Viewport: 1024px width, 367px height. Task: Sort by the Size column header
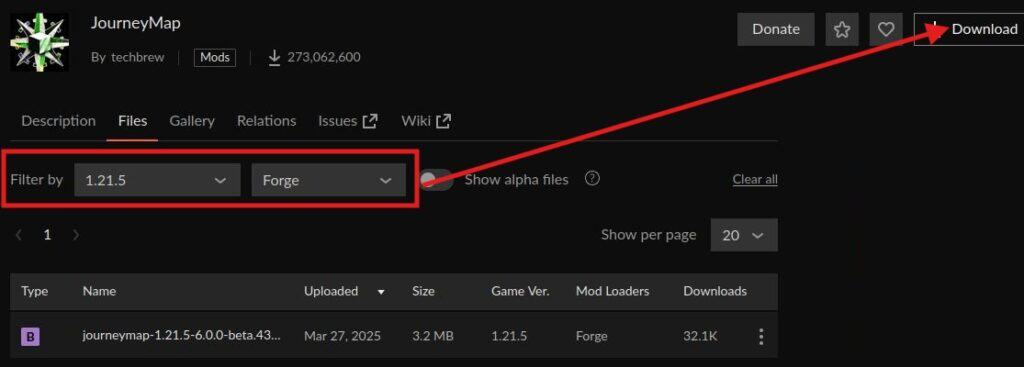423,291
